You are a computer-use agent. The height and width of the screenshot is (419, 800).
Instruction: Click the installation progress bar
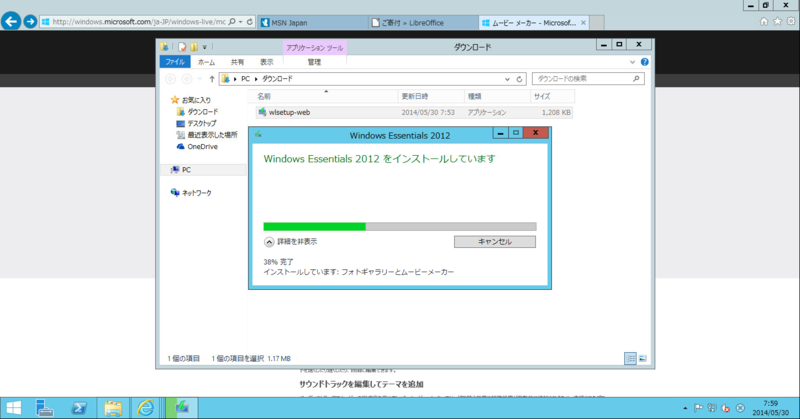click(x=399, y=227)
